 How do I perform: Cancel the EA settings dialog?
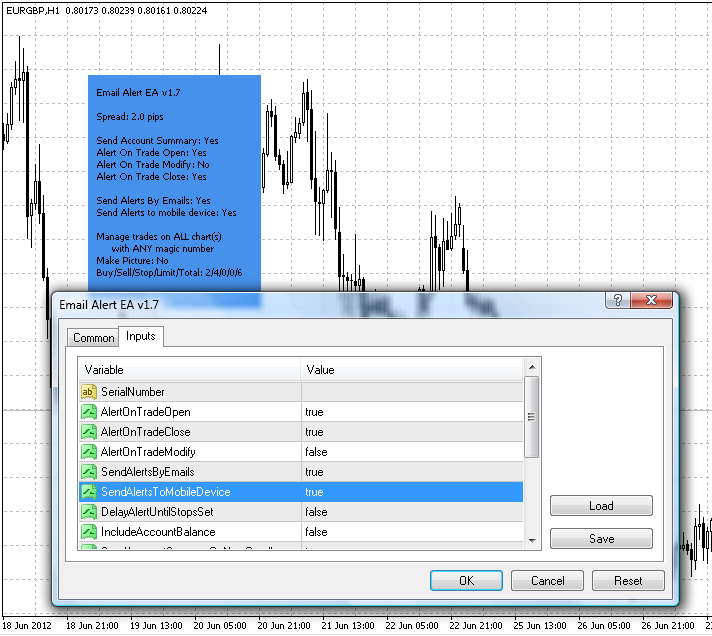coord(548,581)
